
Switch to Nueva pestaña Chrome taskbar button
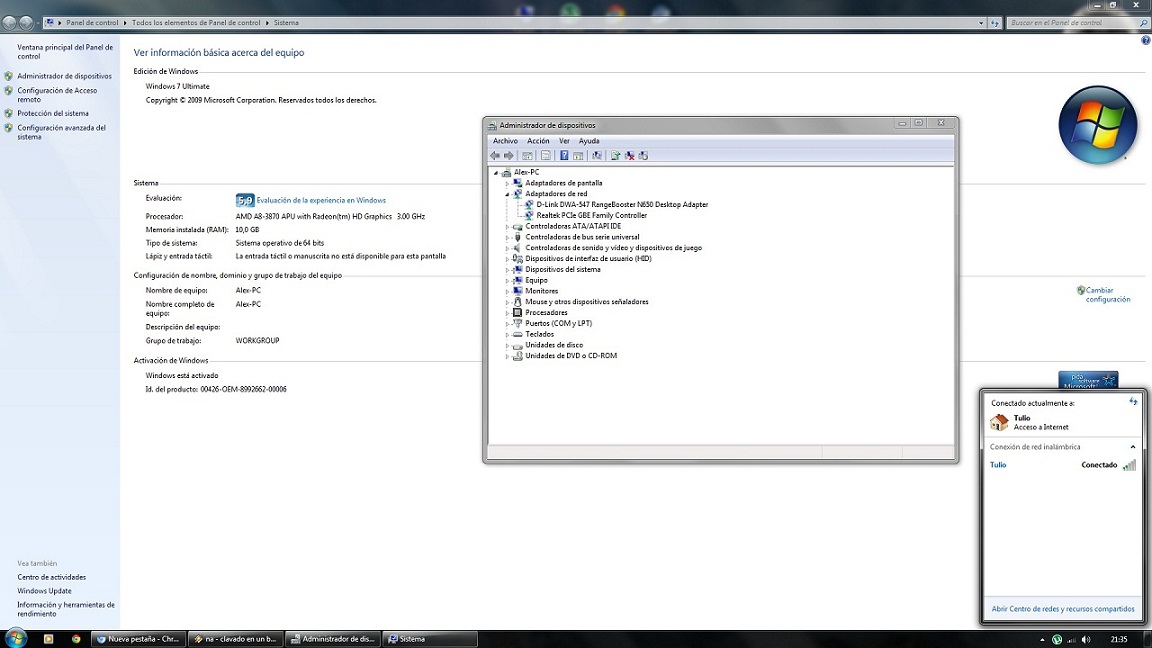[x=137, y=639]
